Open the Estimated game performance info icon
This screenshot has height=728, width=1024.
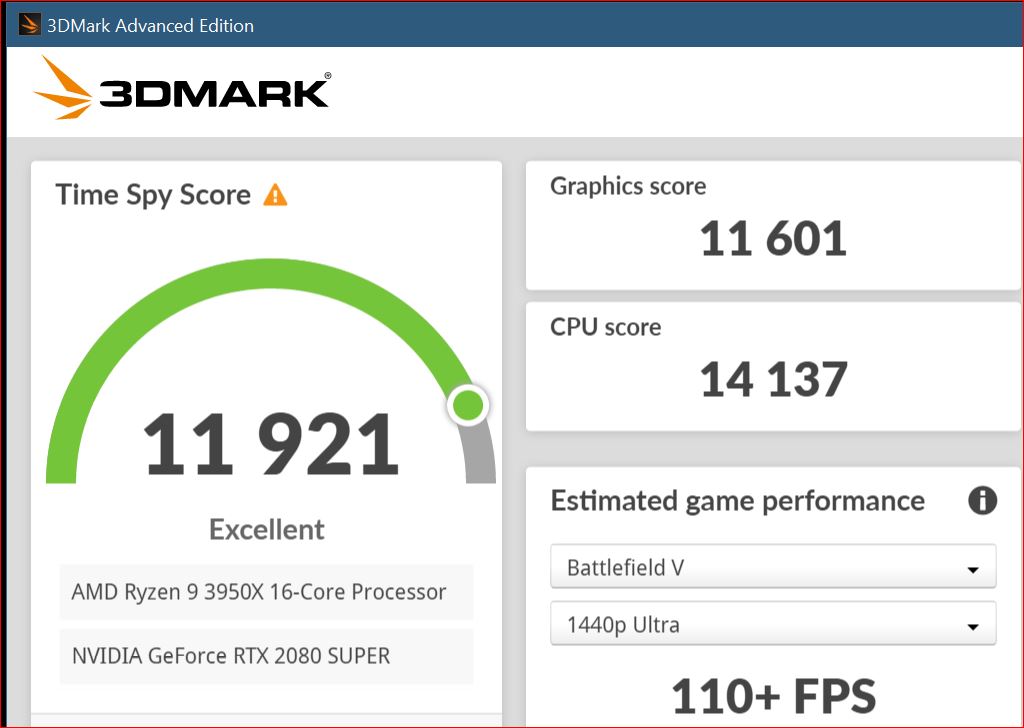tap(982, 501)
